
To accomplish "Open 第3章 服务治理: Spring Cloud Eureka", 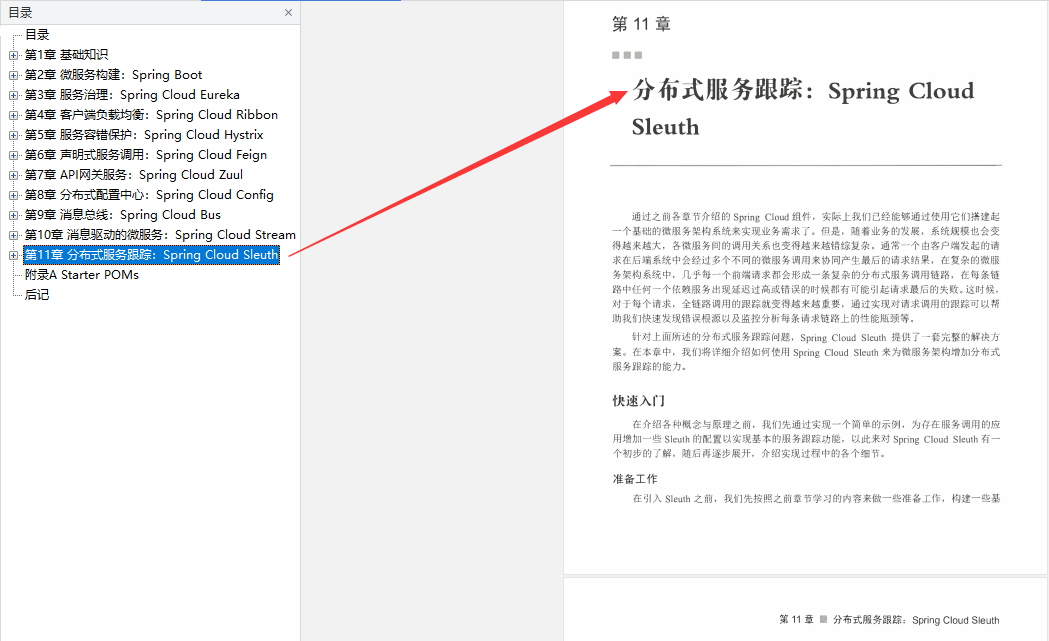I will [132, 95].
